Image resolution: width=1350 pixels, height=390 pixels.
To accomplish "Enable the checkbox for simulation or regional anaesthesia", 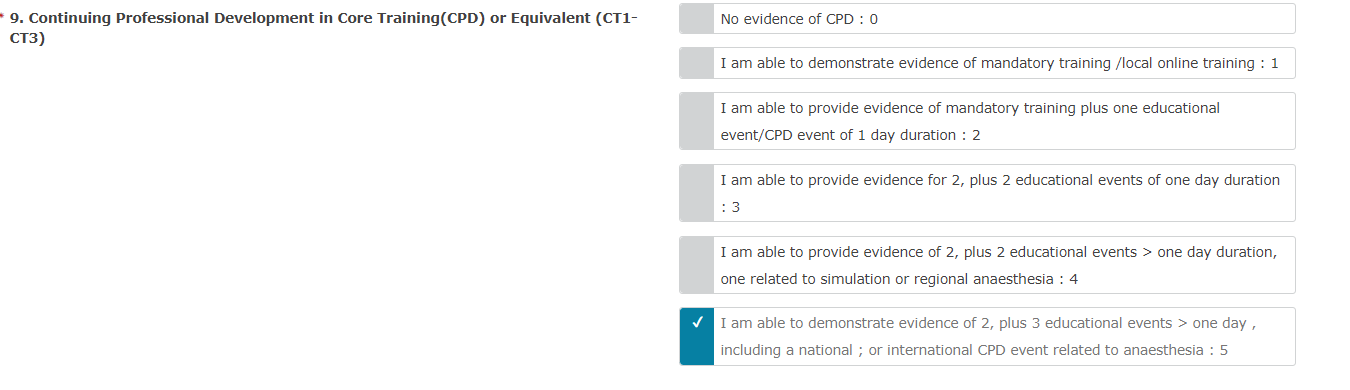I will click(x=696, y=265).
